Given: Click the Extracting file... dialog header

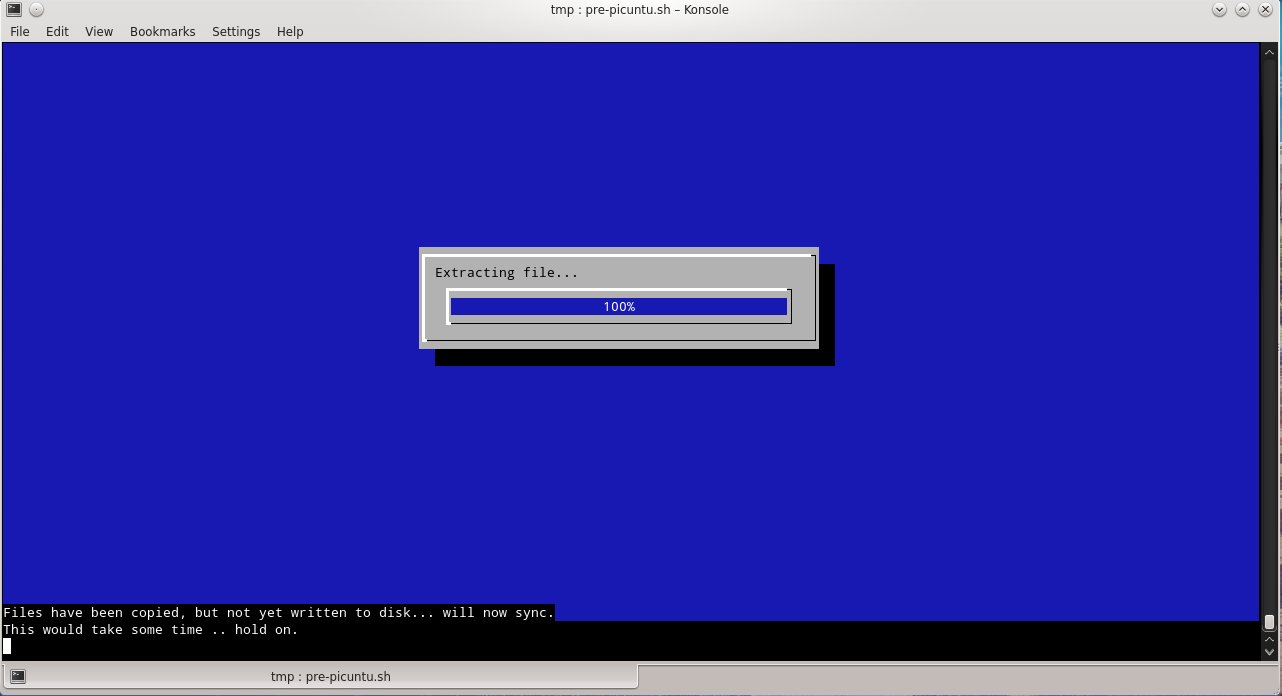Looking at the screenshot, I should pos(506,272).
